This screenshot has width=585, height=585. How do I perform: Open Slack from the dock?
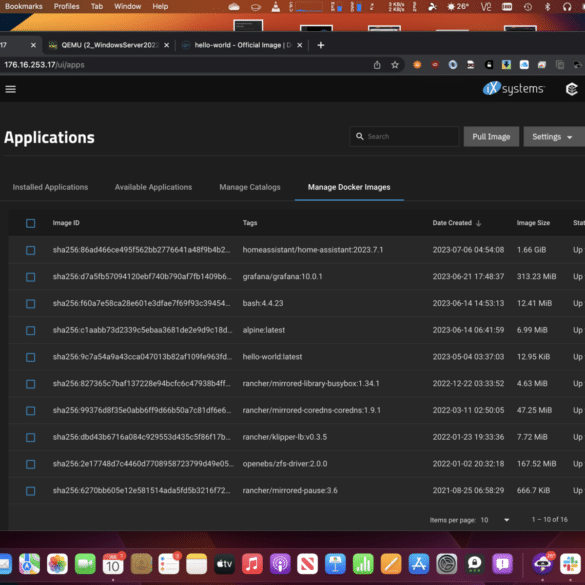(570, 564)
